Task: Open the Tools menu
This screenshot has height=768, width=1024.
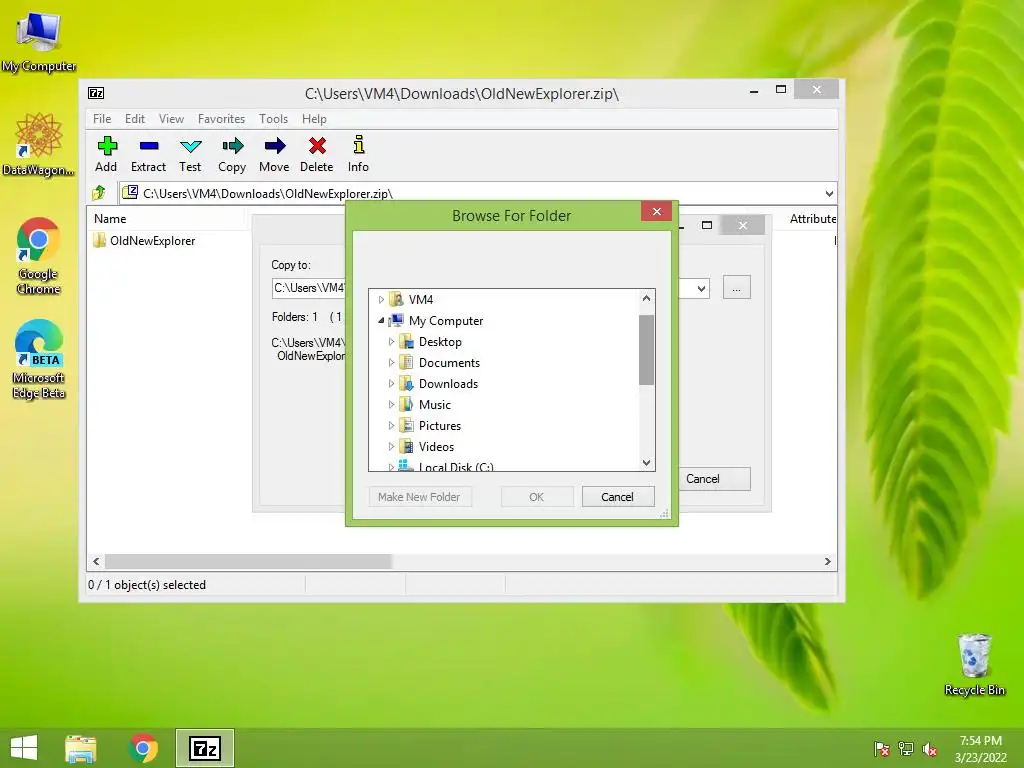Action: pos(273,119)
